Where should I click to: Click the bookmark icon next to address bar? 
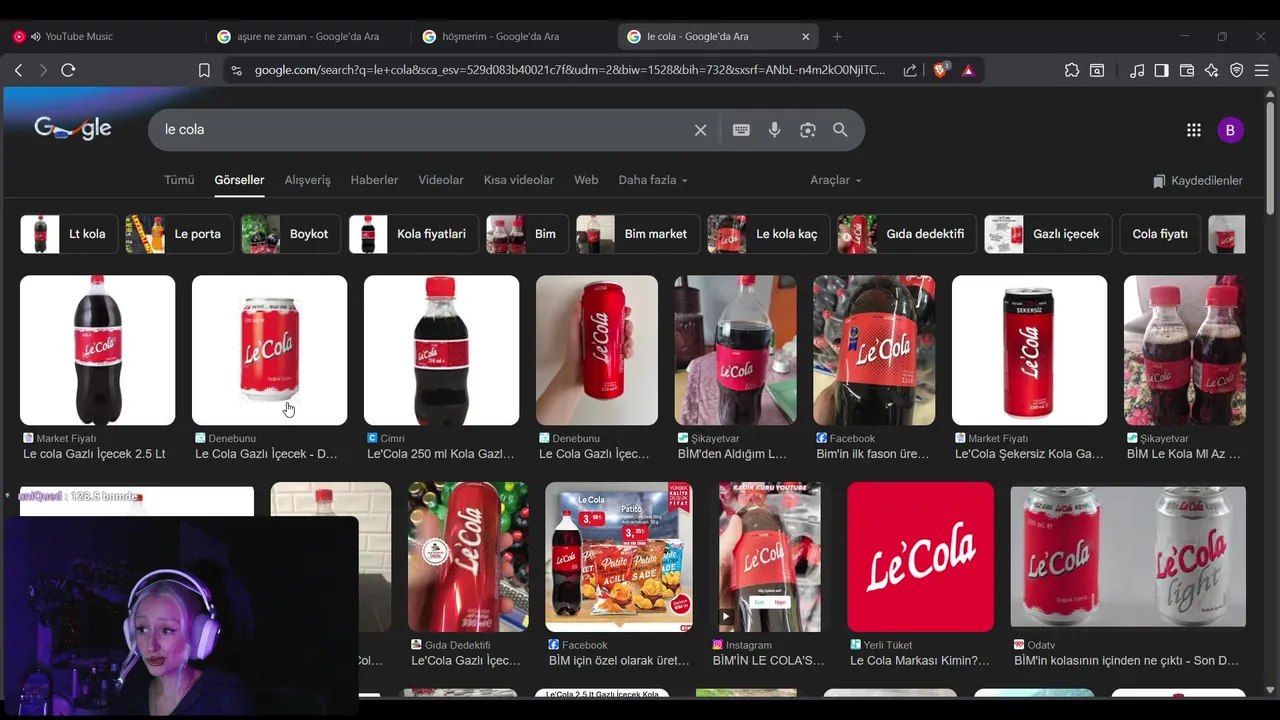point(204,70)
